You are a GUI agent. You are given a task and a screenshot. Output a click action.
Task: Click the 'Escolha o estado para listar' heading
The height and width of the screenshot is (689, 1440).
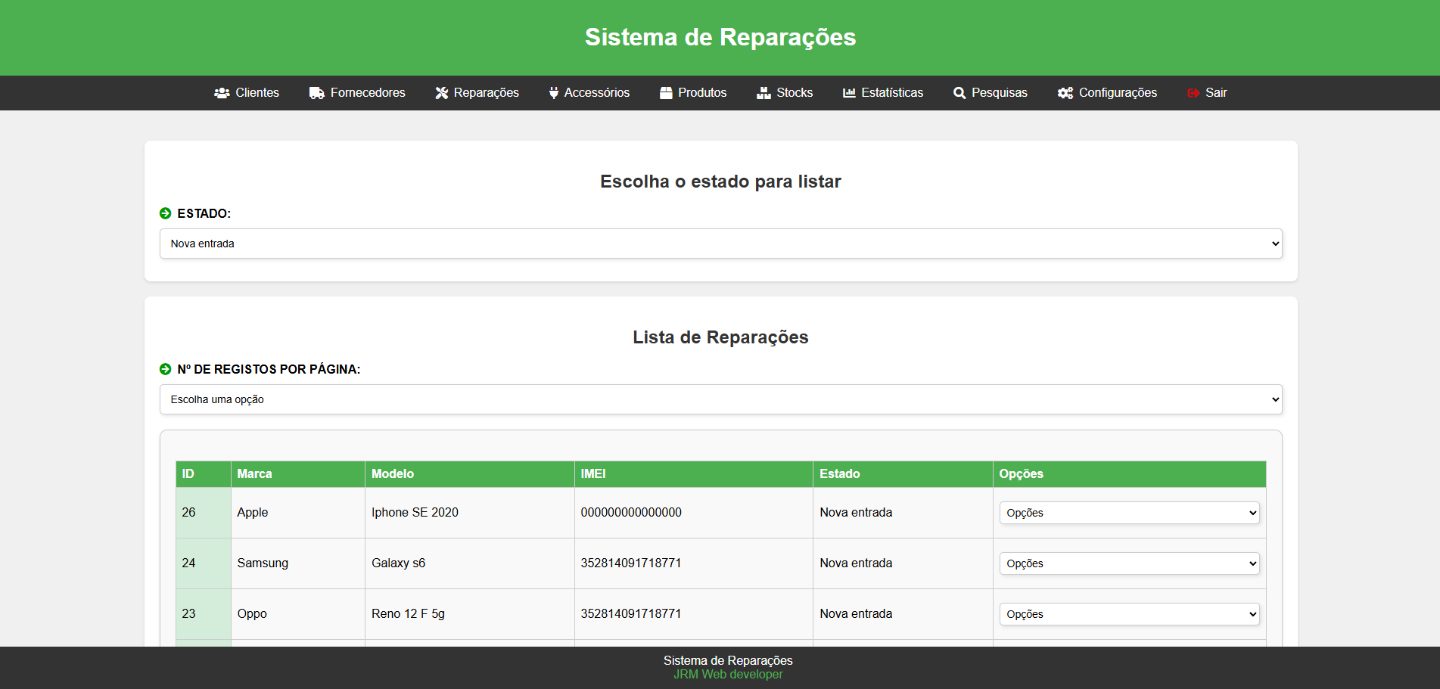pos(721,182)
